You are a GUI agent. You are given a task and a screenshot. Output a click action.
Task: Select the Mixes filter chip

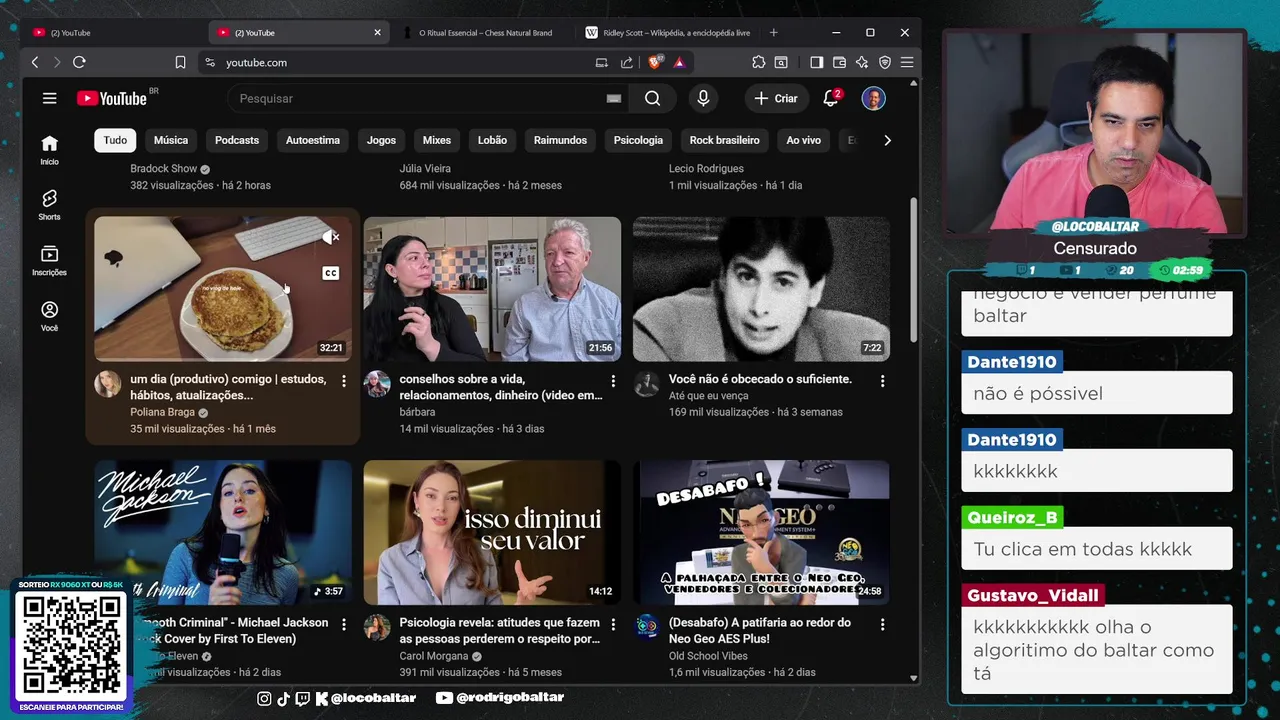coord(437,140)
